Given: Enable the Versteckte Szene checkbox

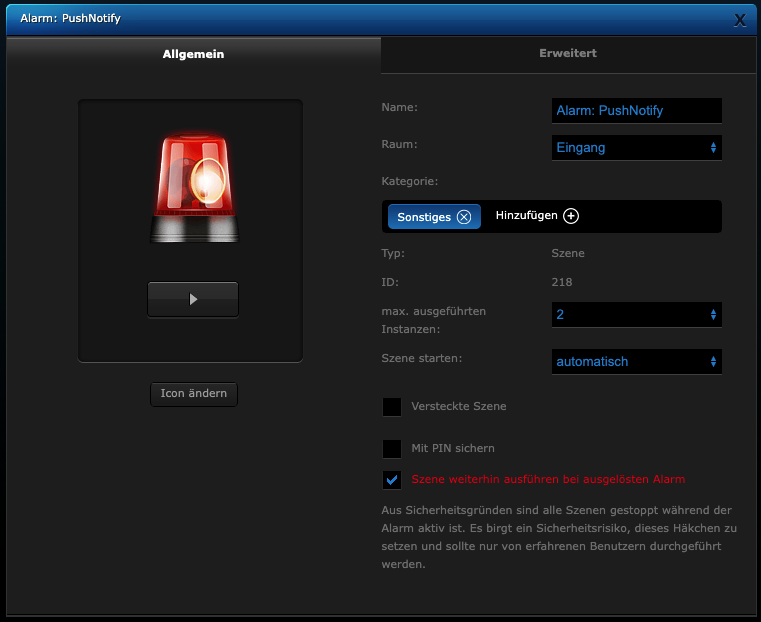Looking at the screenshot, I should (392, 407).
